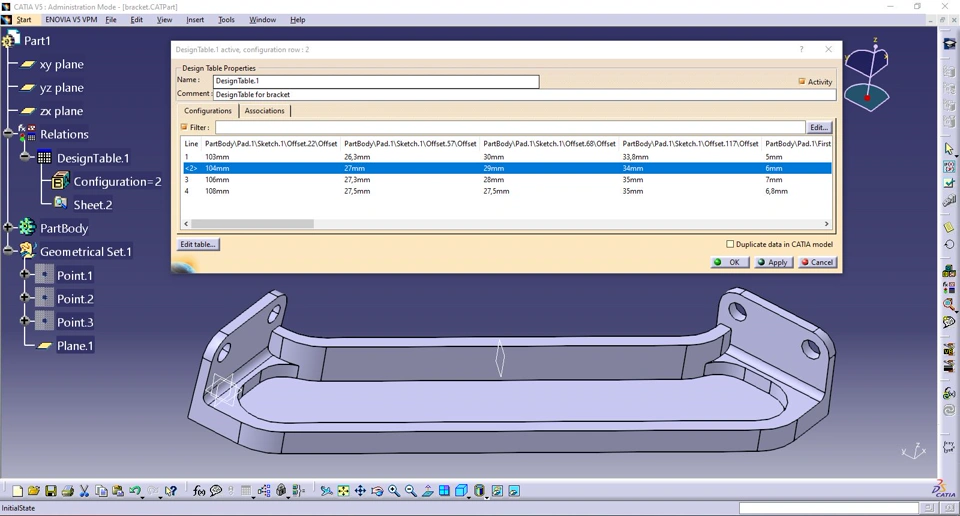Switch to the Associations tab
960x516 pixels.
264,111
